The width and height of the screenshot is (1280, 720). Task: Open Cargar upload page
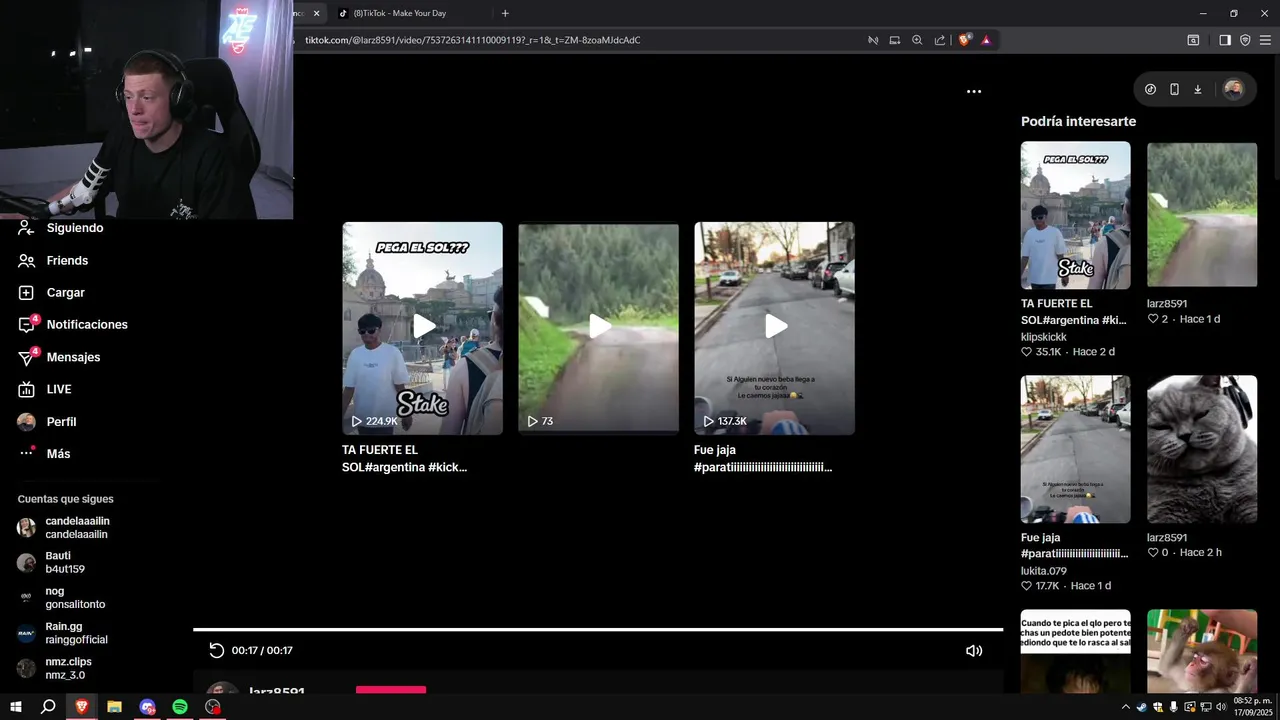click(65, 292)
